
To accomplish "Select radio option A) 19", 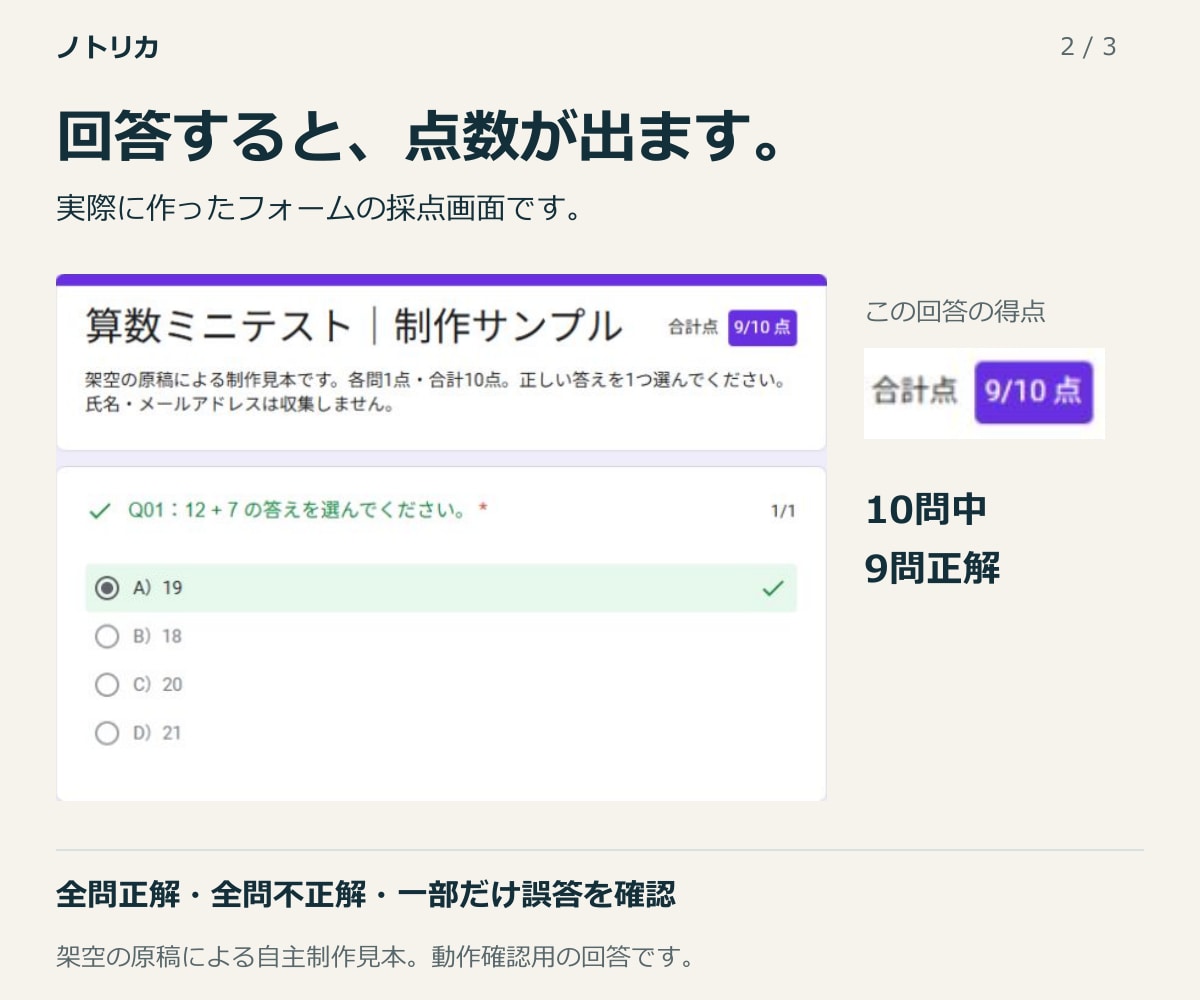I will 107,588.
